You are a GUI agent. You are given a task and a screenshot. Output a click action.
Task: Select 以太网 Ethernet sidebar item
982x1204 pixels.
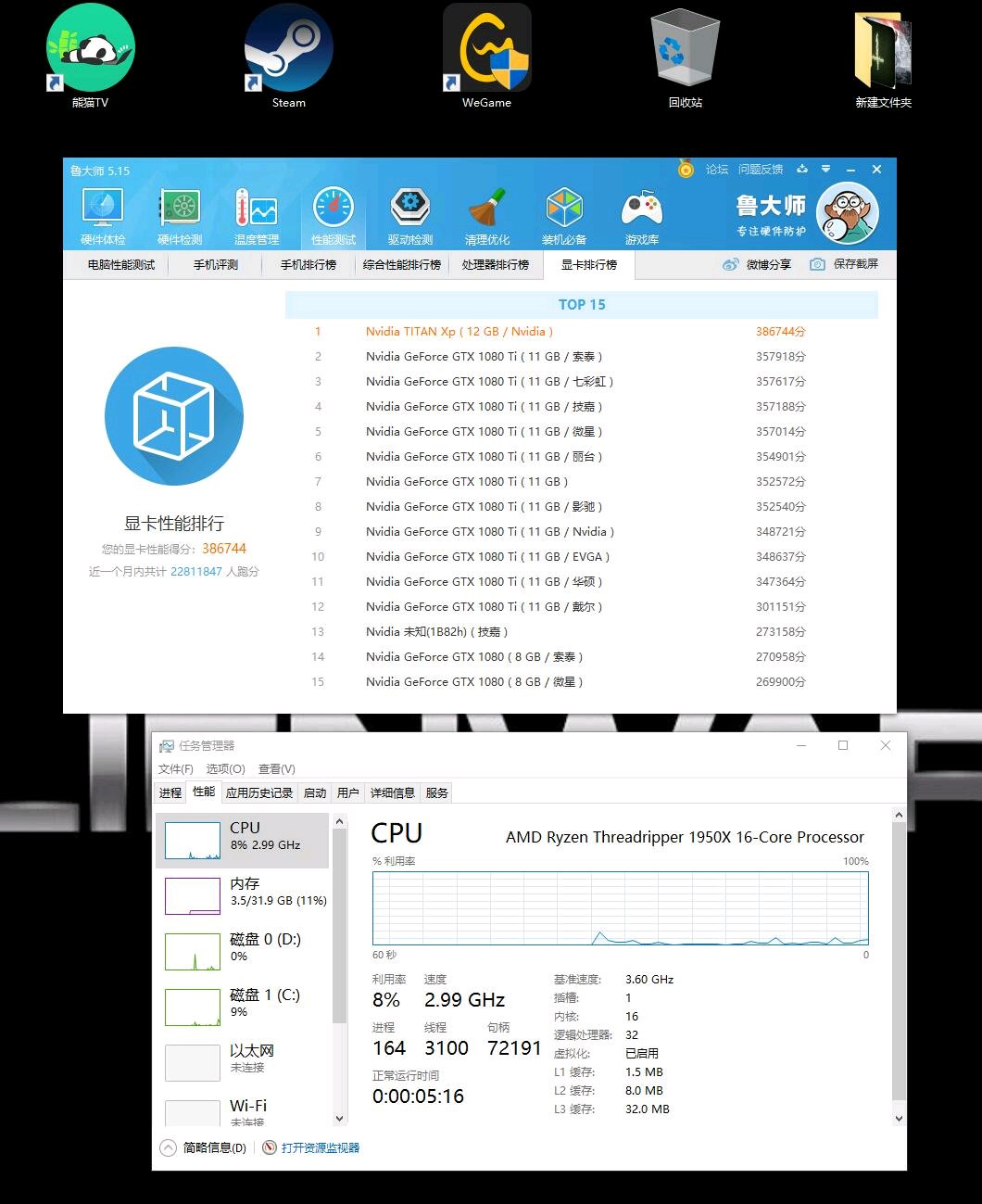(243, 1063)
